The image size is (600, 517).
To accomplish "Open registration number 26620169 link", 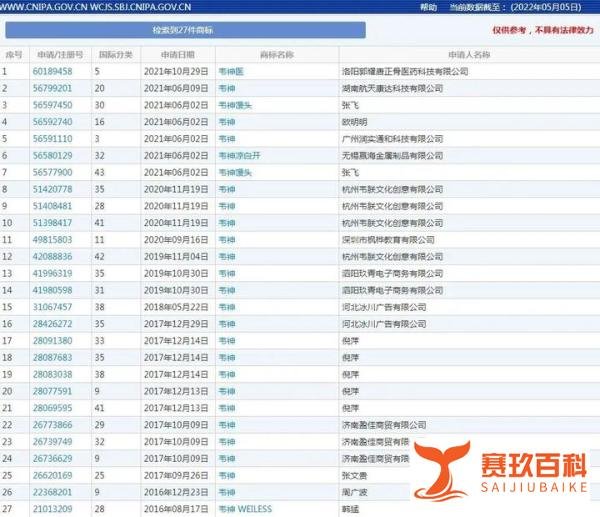I will tap(52, 476).
